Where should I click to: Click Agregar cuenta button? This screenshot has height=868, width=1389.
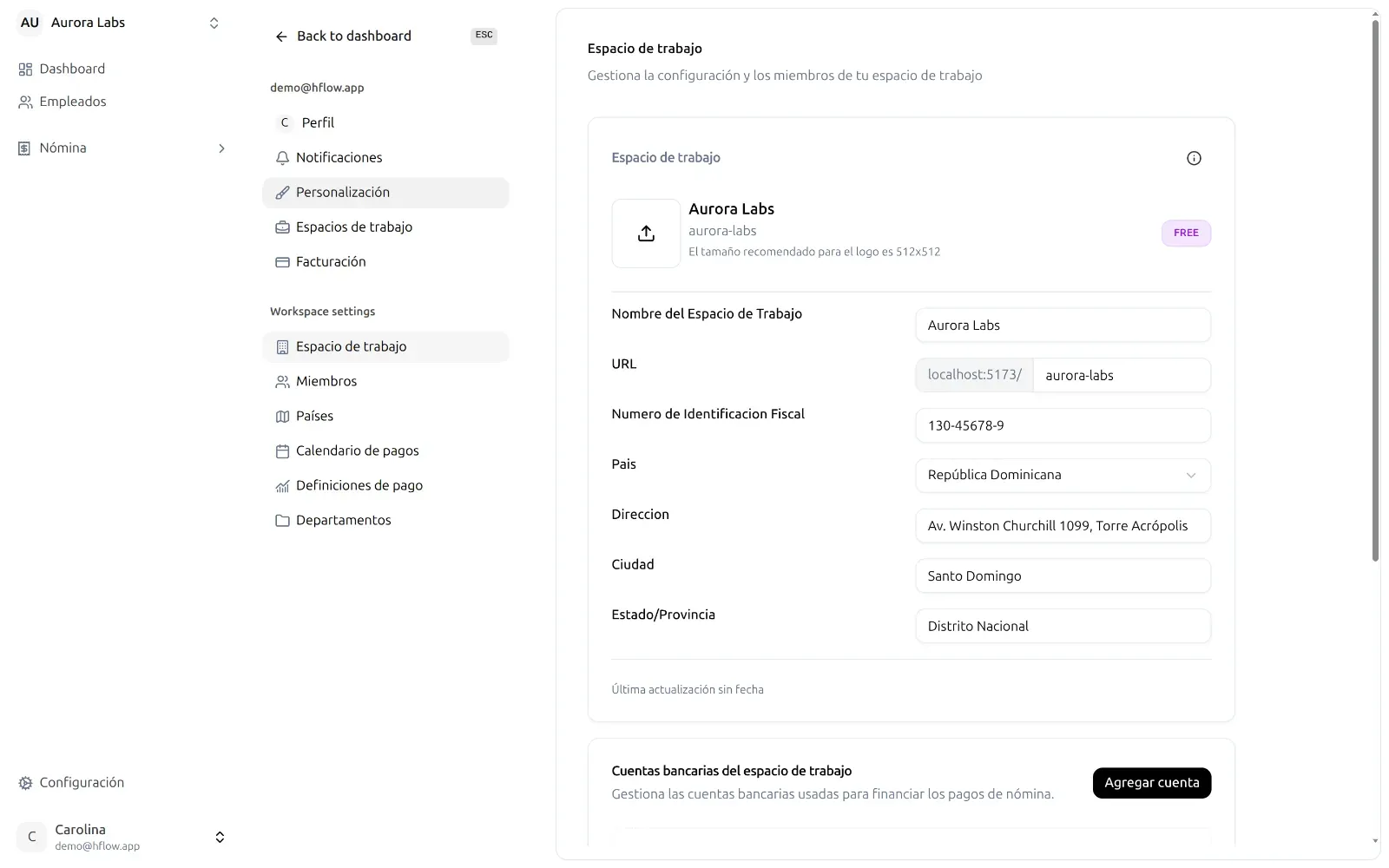pos(1152,783)
